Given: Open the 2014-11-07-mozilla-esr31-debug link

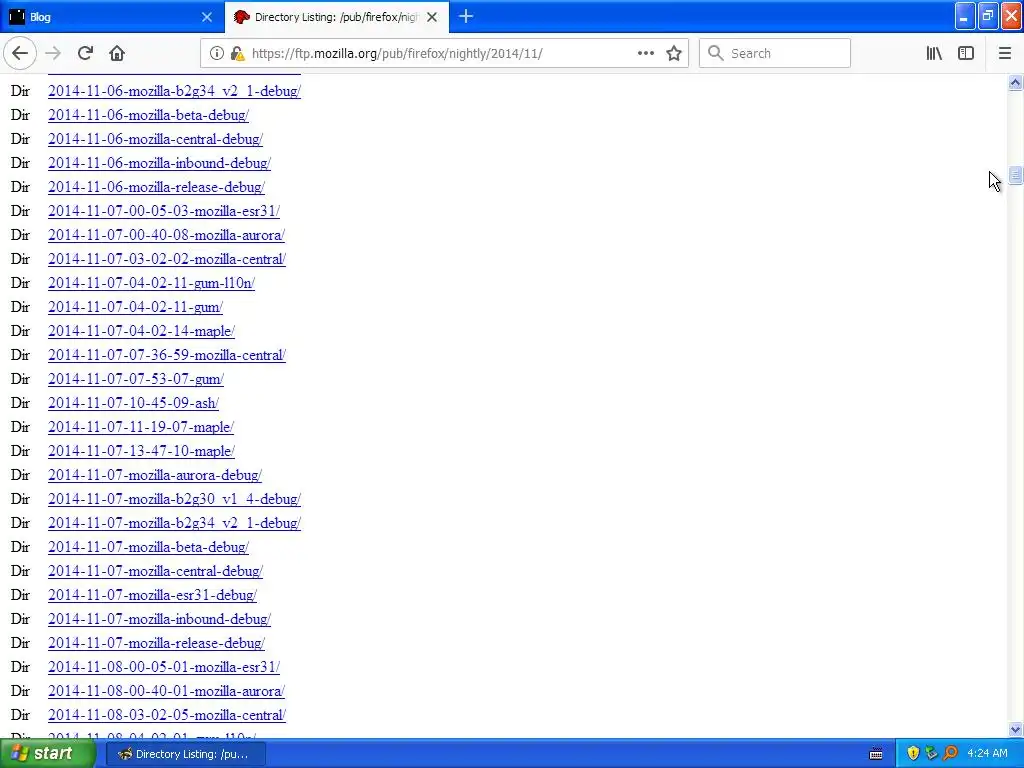Looking at the screenshot, I should coord(152,595).
